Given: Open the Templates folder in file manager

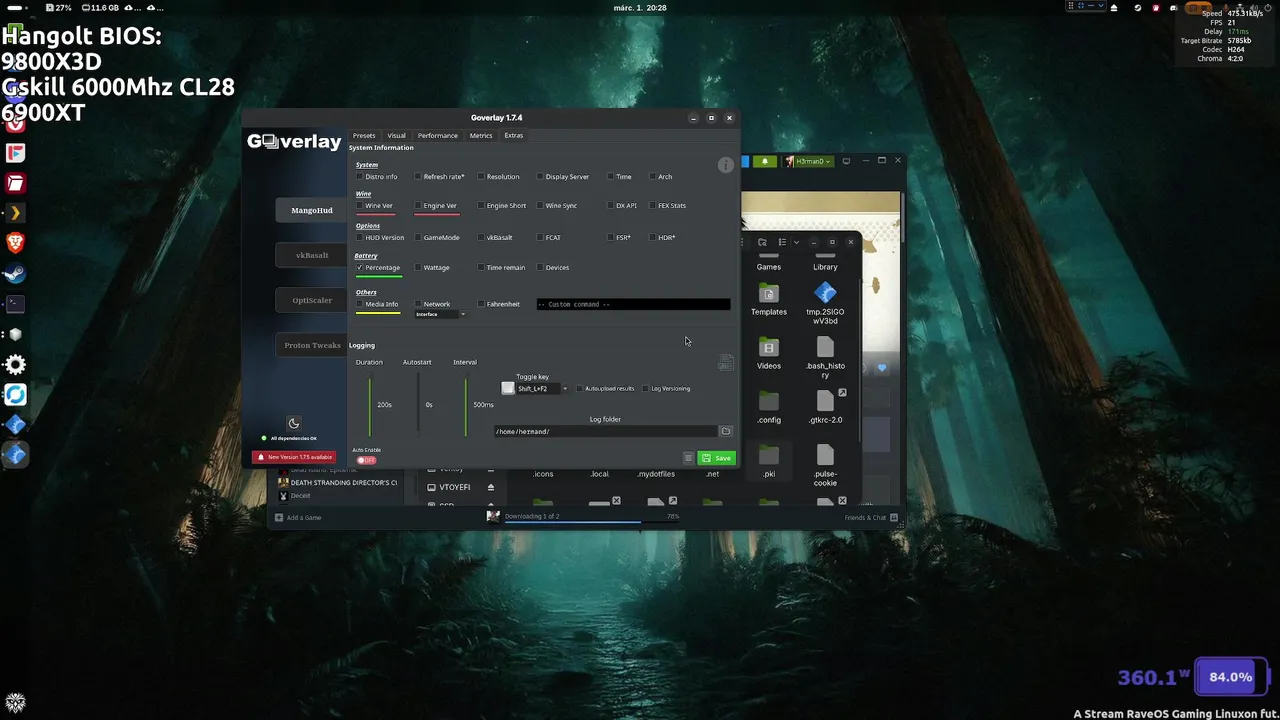Looking at the screenshot, I should click(768, 300).
